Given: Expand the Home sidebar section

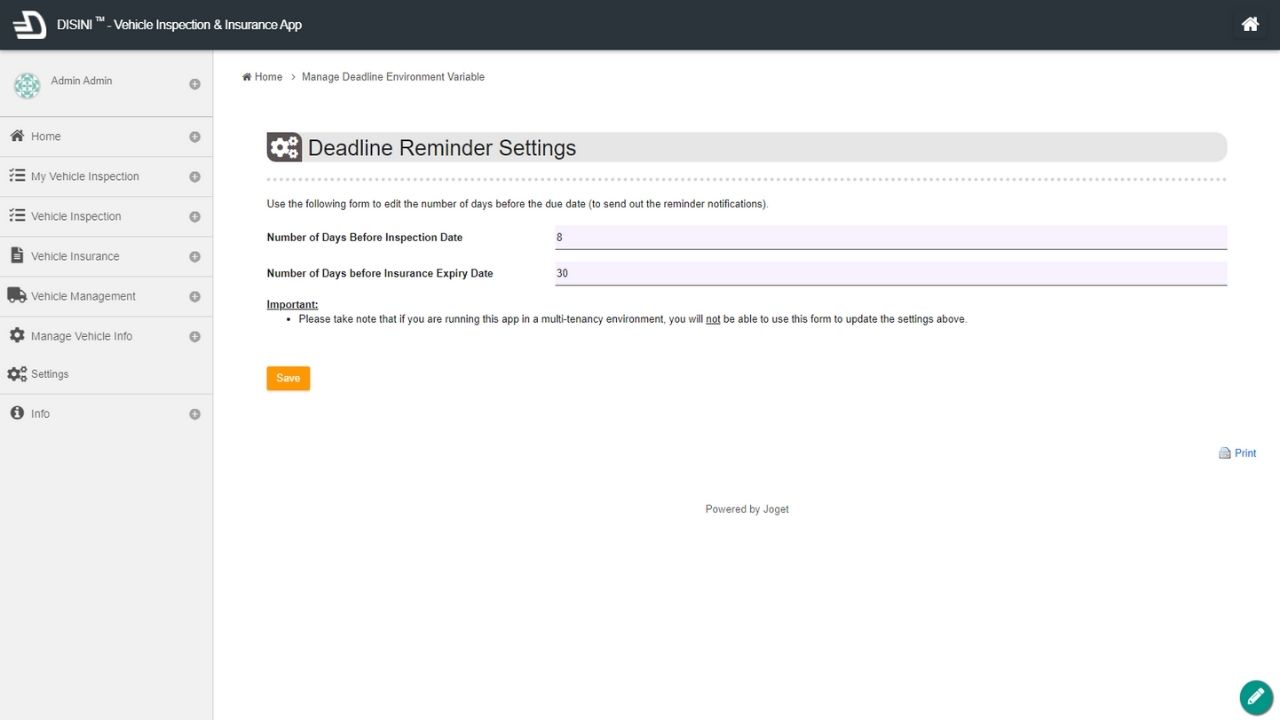Looking at the screenshot, I should coord(195,137).
